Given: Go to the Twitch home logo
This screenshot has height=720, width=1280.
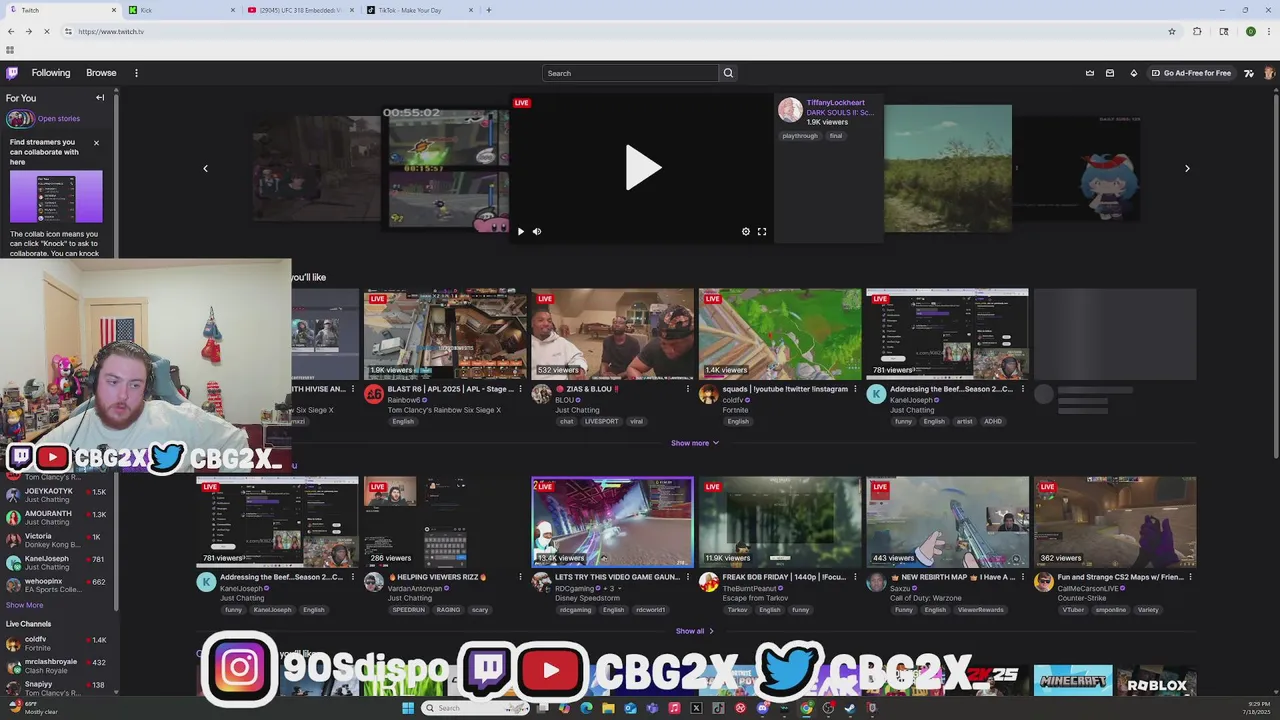Looking at the screenshot, I should pos(12,73).
